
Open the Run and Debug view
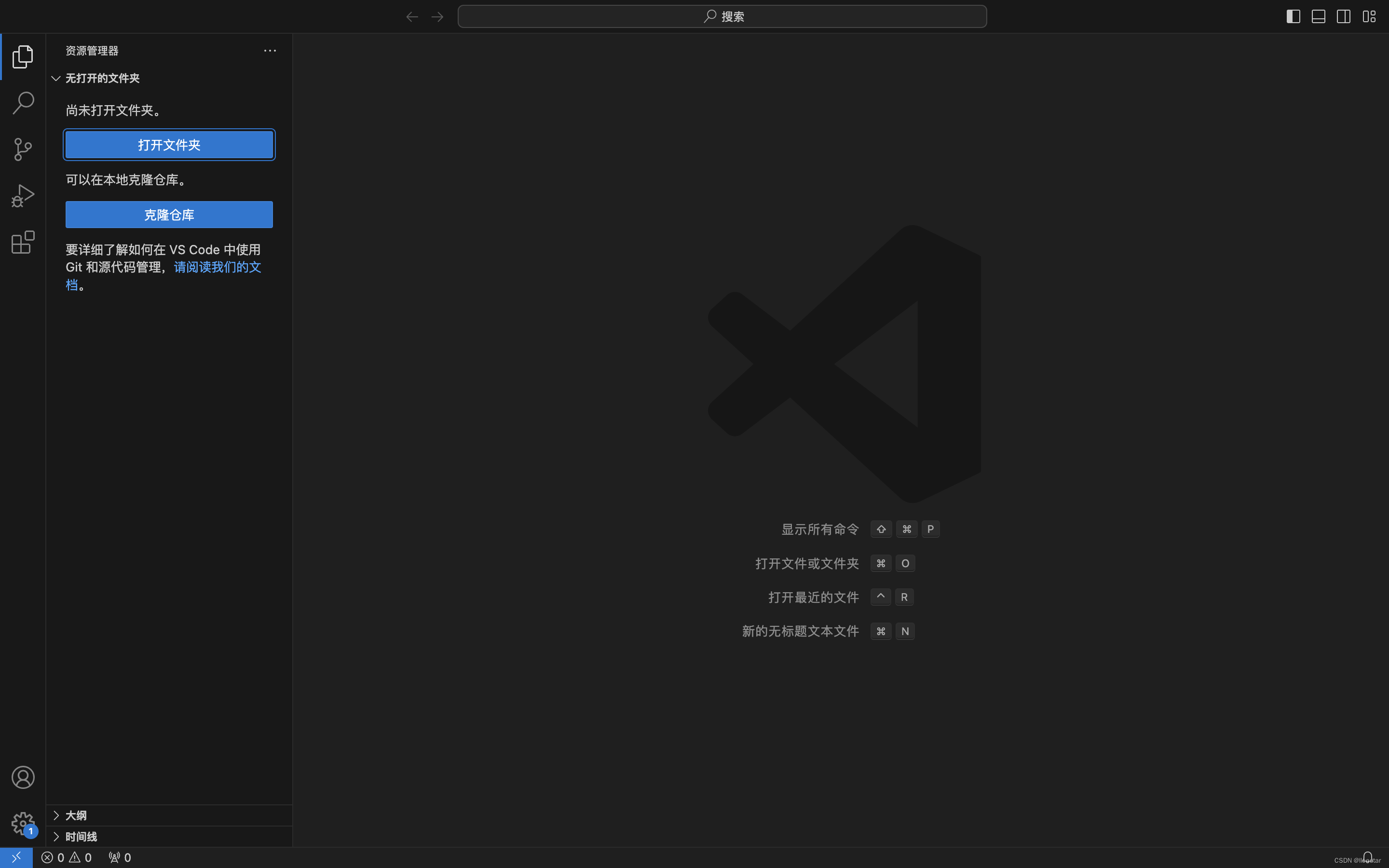coord(23,196)
